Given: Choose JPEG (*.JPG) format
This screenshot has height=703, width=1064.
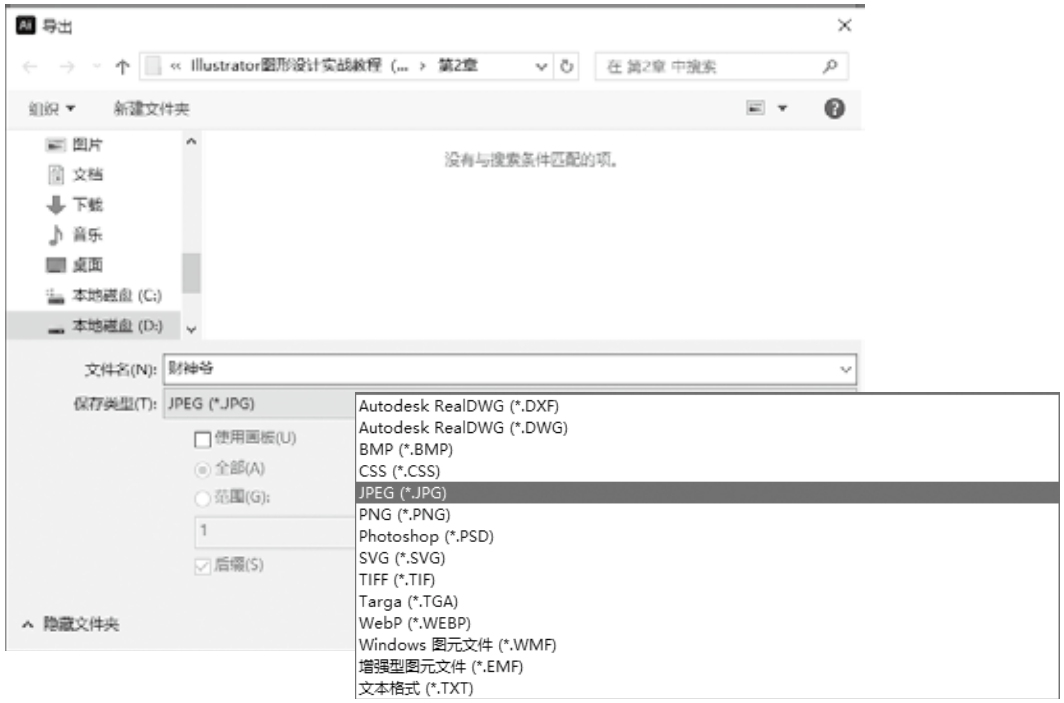Looking at the screenshot, I should (x=707, y=493).
